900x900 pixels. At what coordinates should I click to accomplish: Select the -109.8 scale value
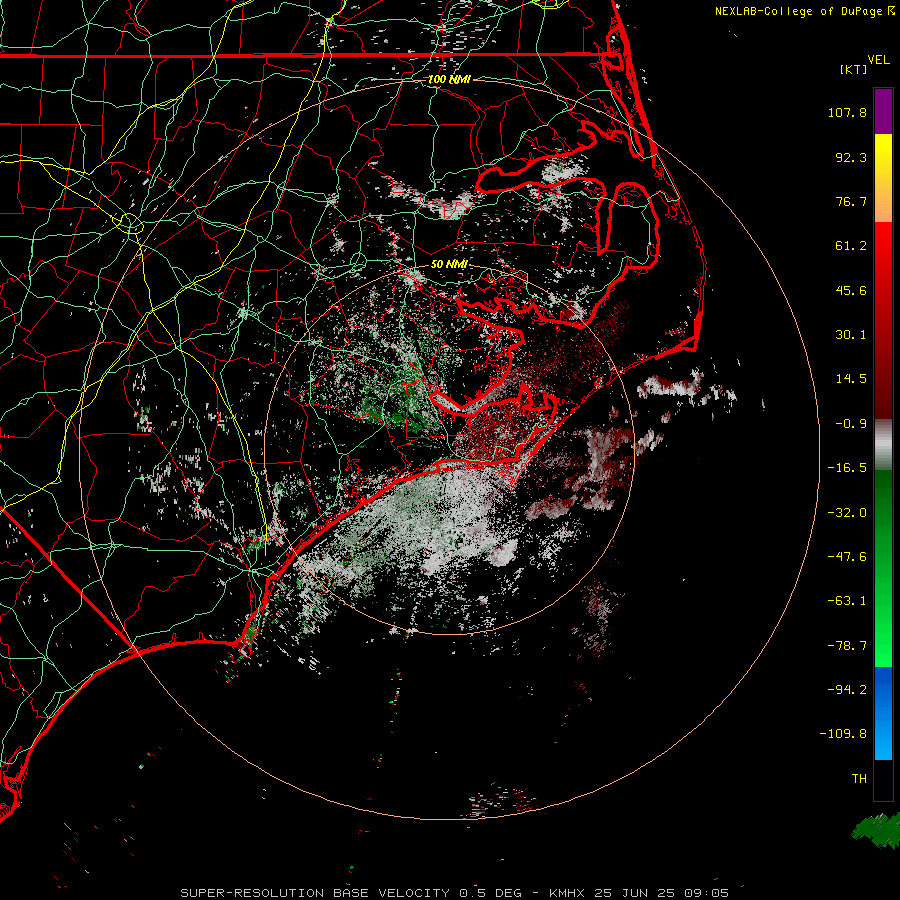[x=843, y=734]
